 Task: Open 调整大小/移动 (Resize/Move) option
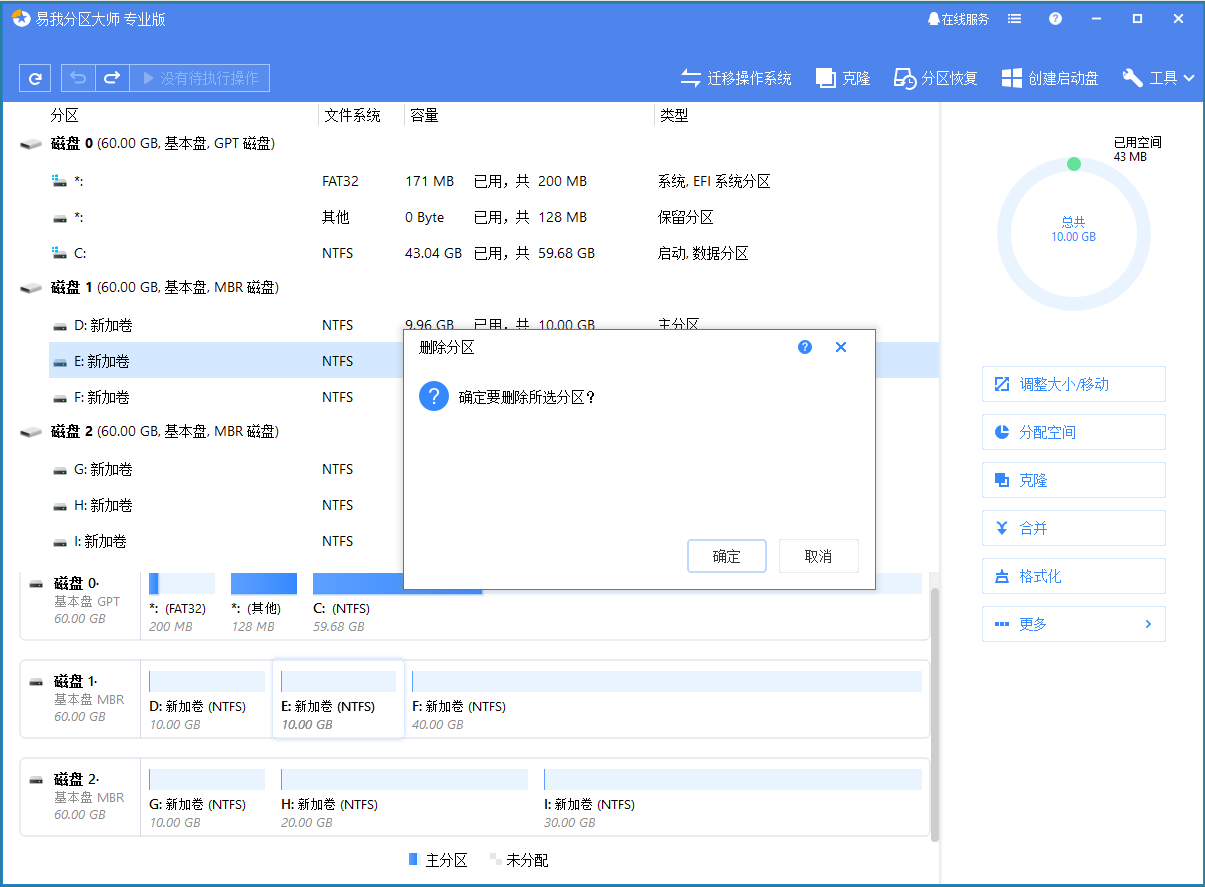(1073, 383)
